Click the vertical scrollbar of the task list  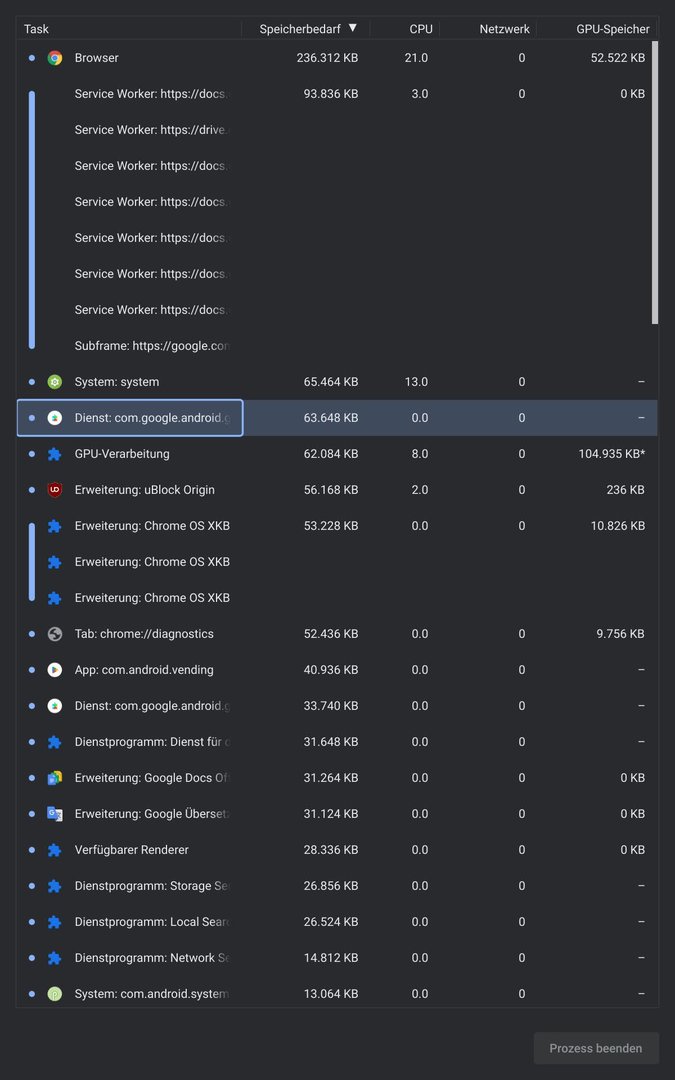click(655, 182)
